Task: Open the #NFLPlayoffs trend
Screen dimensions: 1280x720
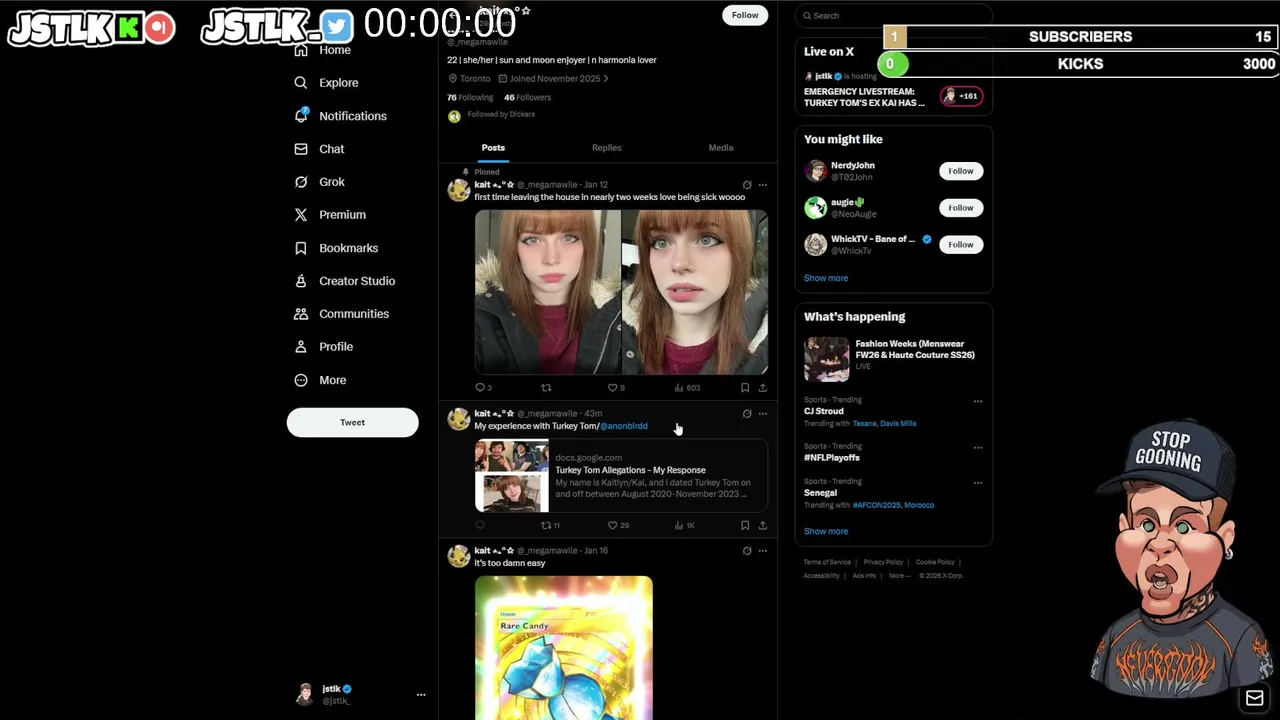Action: [x=832, y=457]
